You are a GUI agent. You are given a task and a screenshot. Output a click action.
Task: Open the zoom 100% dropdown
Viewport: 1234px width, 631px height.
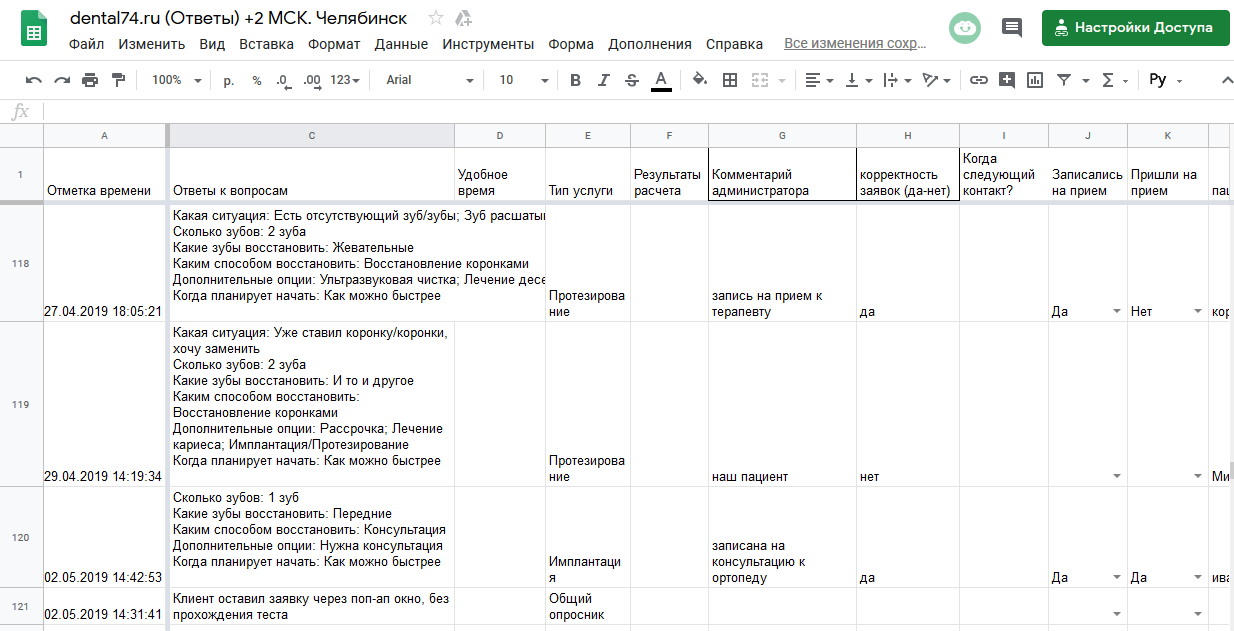tap(176, 80)
